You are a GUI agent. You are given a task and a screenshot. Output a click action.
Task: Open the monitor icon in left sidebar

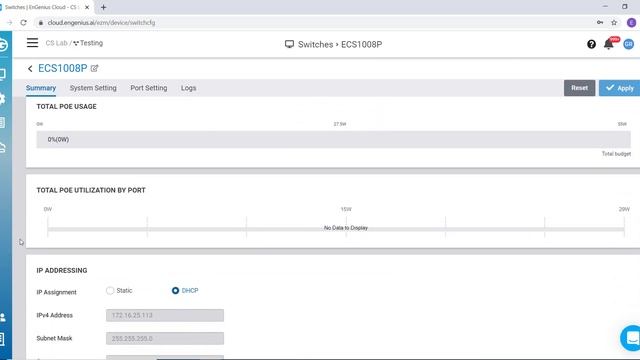[2, 74]
